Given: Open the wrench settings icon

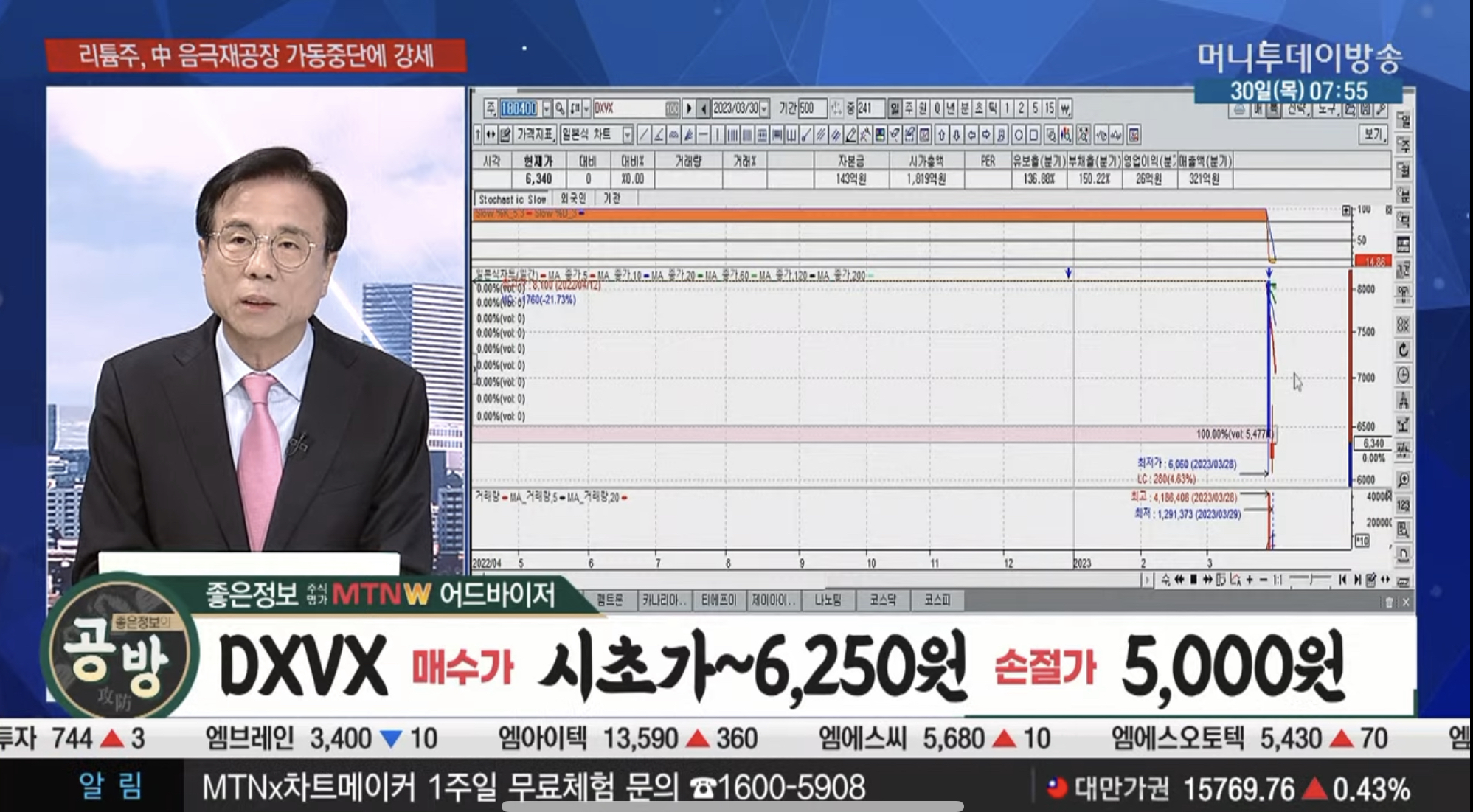Looking at the screenshot, I should click(1381, 109).
